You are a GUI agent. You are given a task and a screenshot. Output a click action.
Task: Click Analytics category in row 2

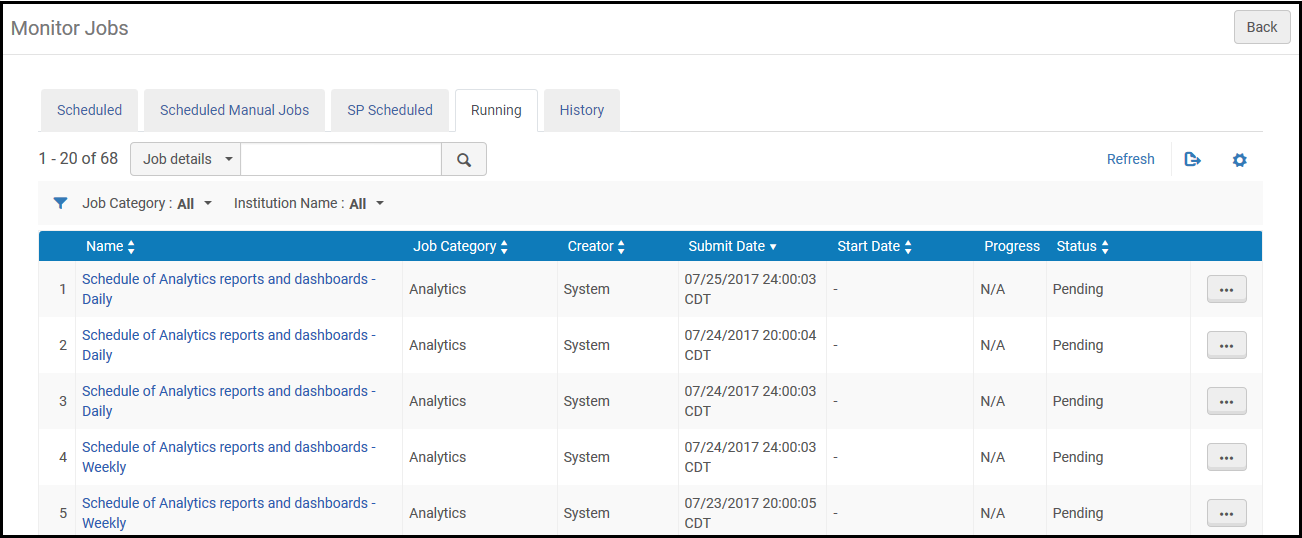tap(438, 345)
